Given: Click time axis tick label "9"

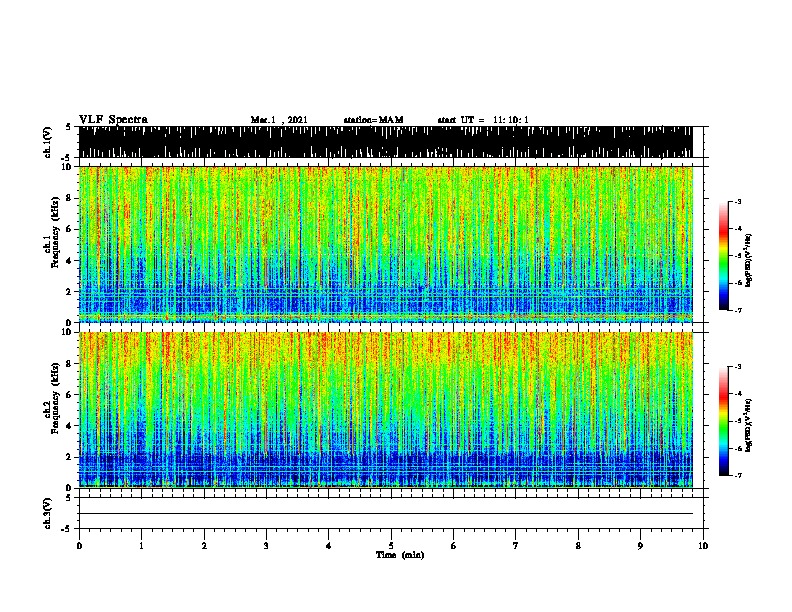Looking at the screenshot, I should tap(640, 546).
